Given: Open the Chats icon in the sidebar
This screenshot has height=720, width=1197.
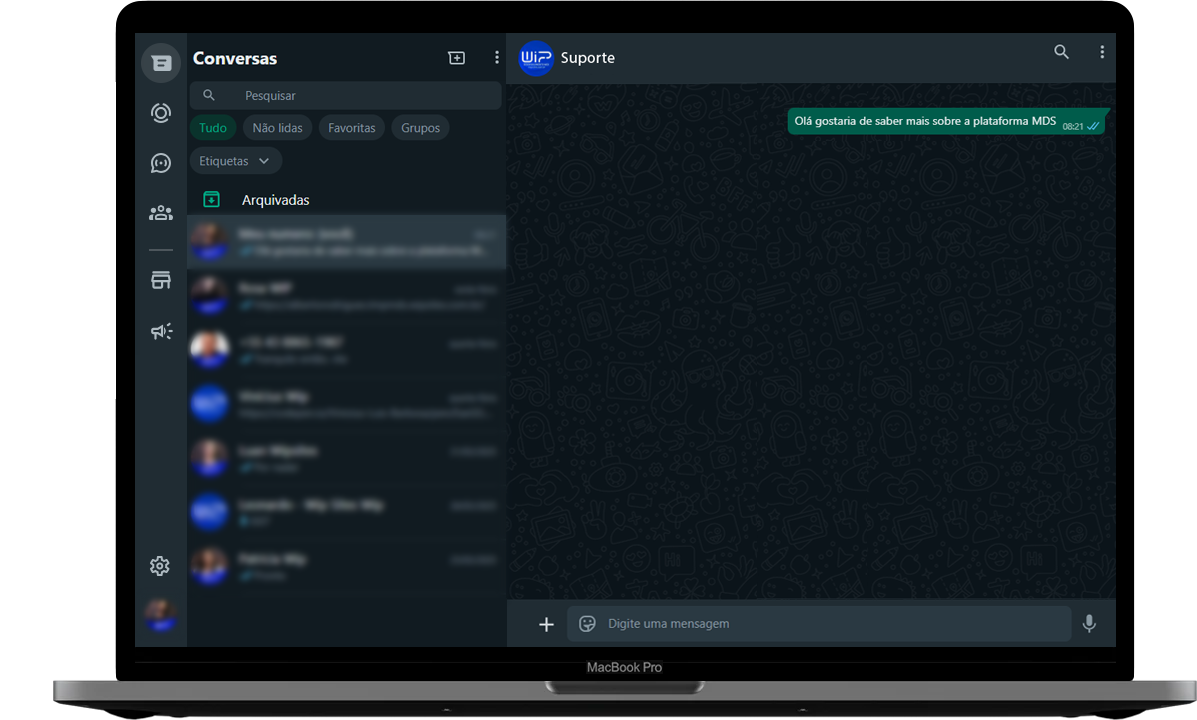Looking at the screenshot, I should (x=161, y=63).
